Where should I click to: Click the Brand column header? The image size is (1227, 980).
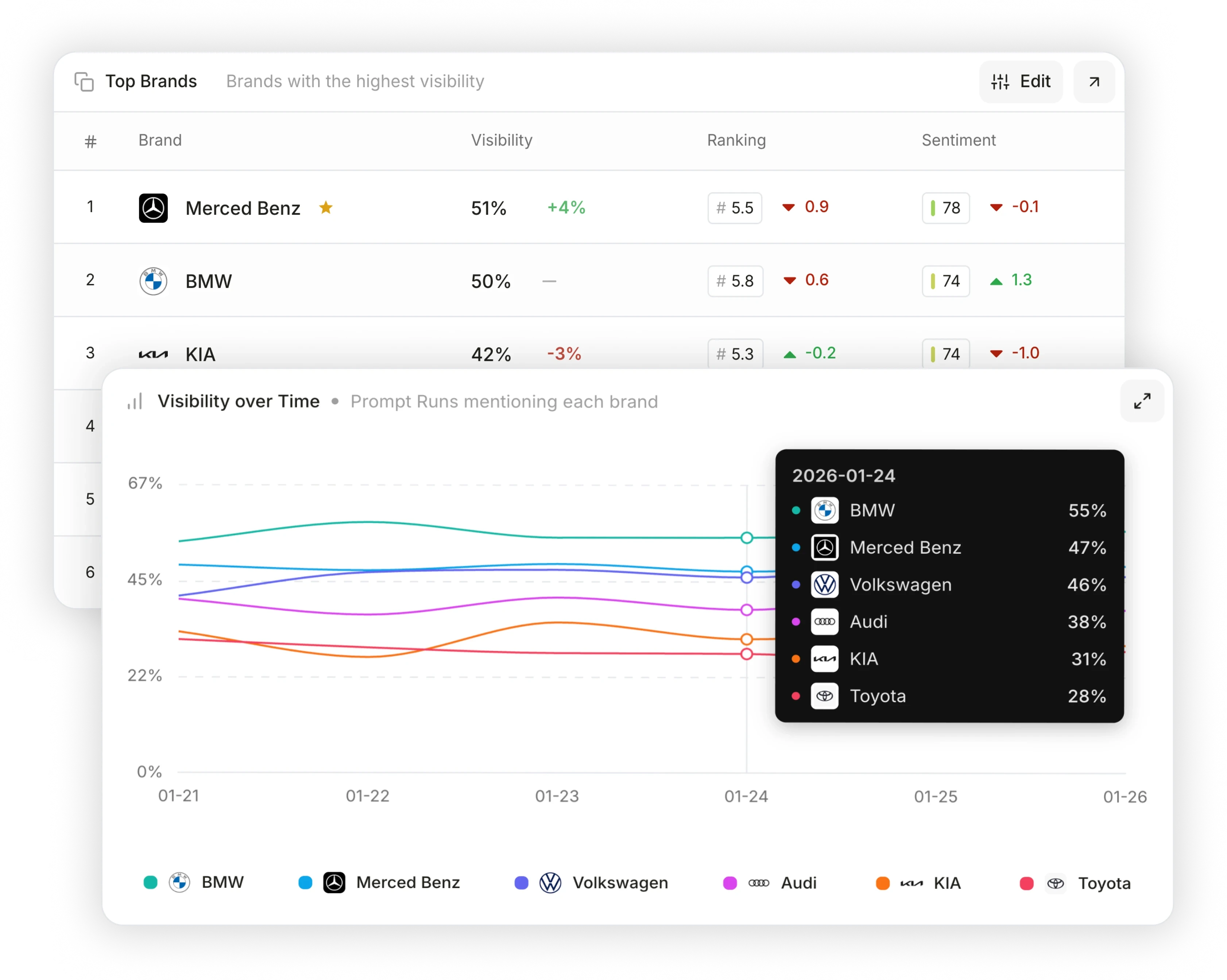click(x=160, y=140)
